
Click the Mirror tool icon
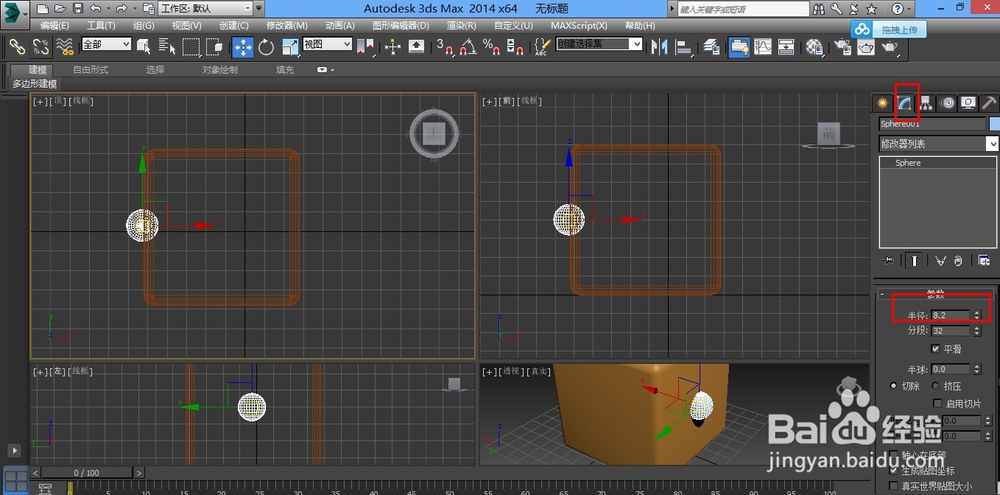pos(659,47)
